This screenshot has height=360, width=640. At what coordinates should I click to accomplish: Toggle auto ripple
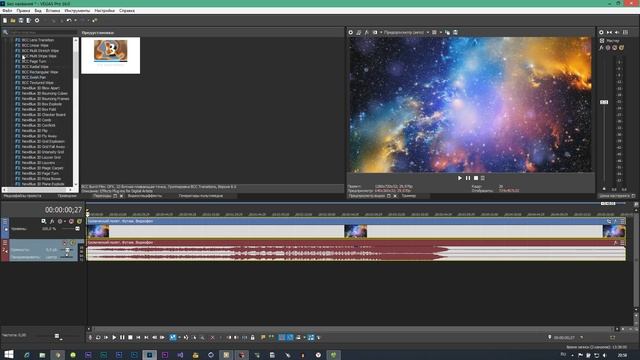click(x=298, y=337)
